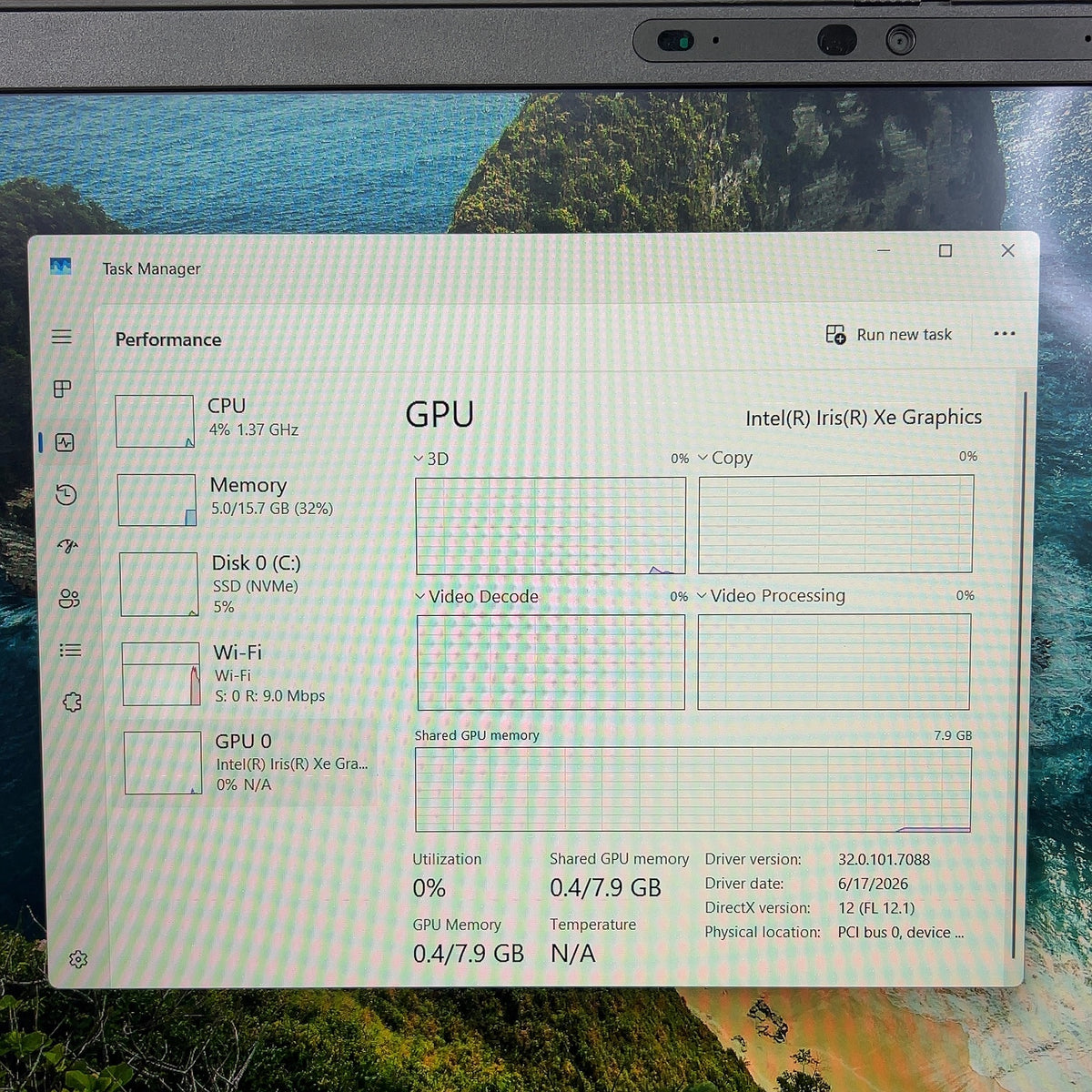1092x1092 pixels.
Task: Click the Video Processing graph
Action: pyautogui.click(x=834, y=662)
